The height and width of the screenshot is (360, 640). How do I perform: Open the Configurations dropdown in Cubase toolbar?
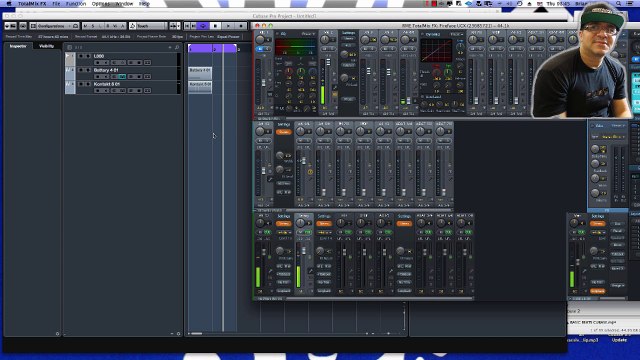click(54, 26)
